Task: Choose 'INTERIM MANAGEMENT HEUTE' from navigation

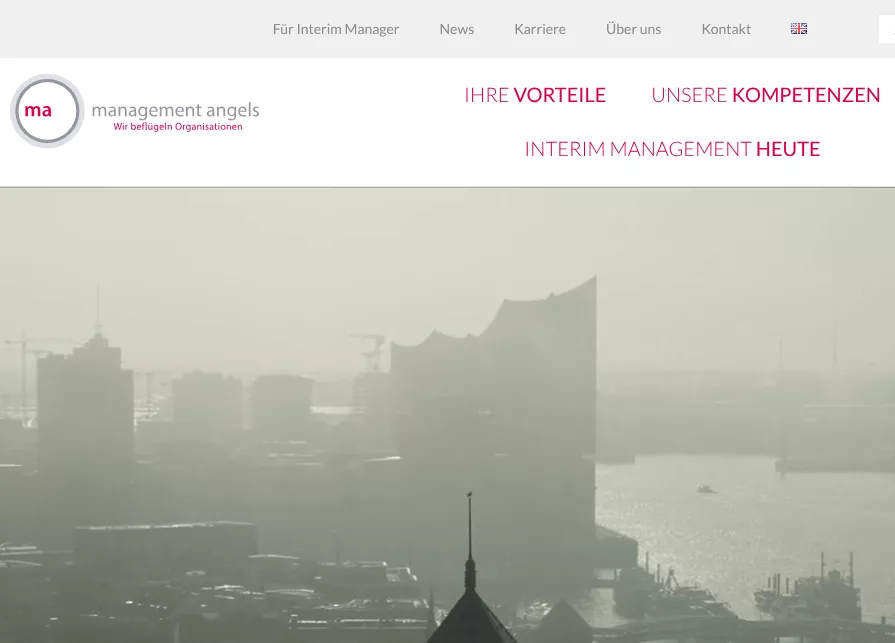Action: (x=672, y=149)
